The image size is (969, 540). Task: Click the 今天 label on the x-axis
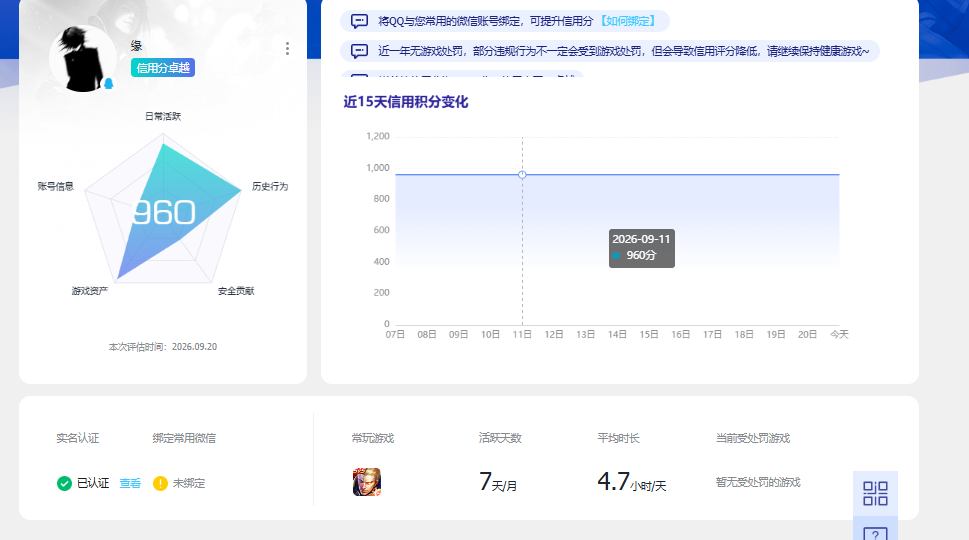coord(839,334)
